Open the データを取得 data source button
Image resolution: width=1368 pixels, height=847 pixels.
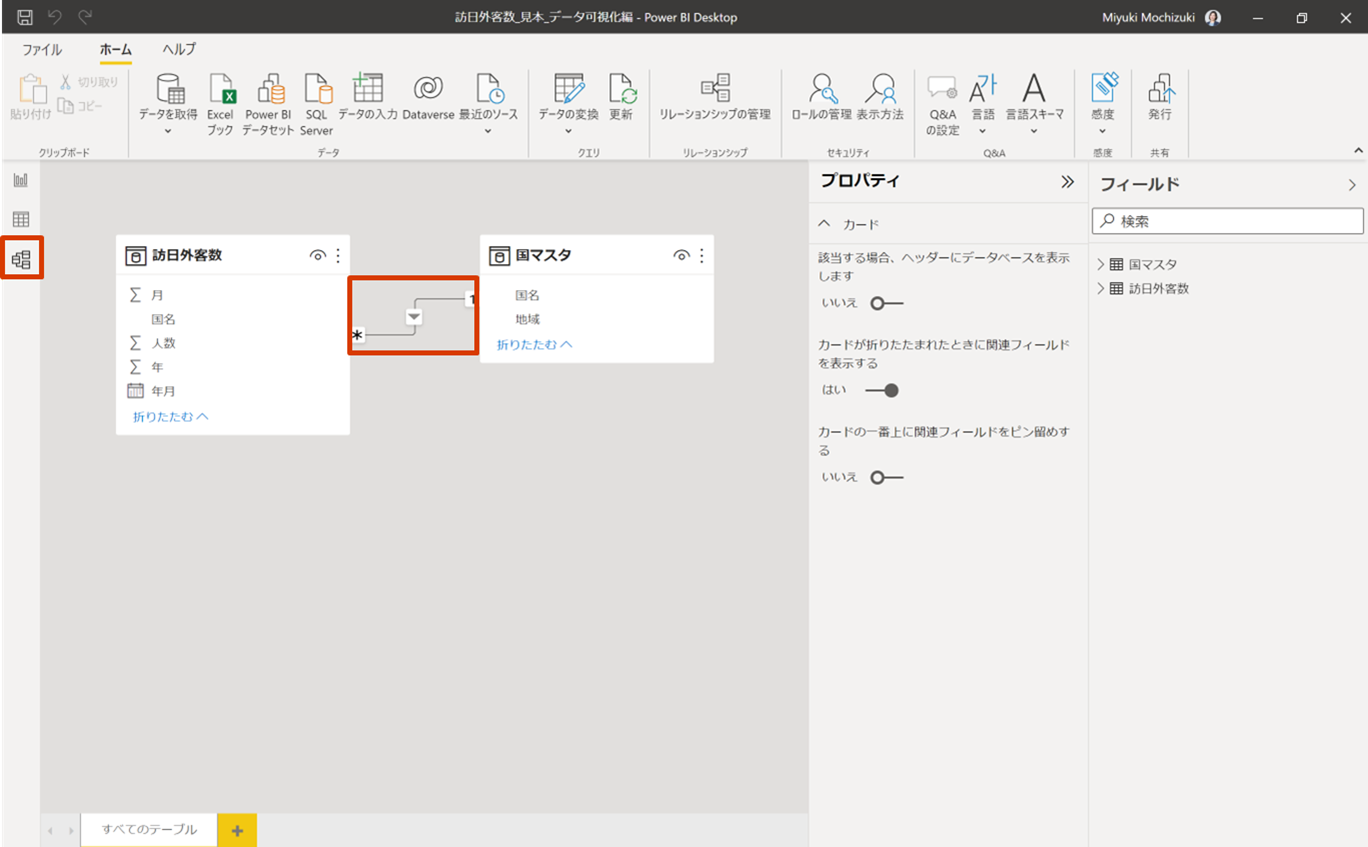(x=168, y=104)
